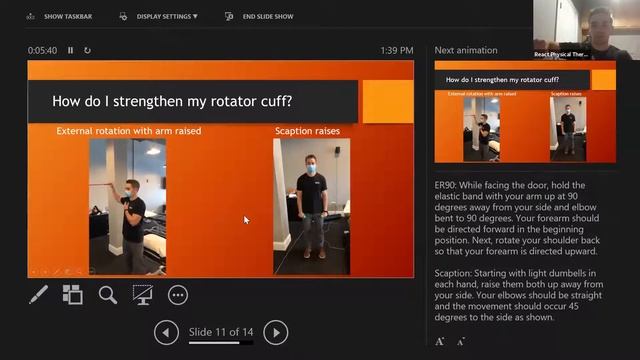Click the End Slide Show icon

point(229,16)
